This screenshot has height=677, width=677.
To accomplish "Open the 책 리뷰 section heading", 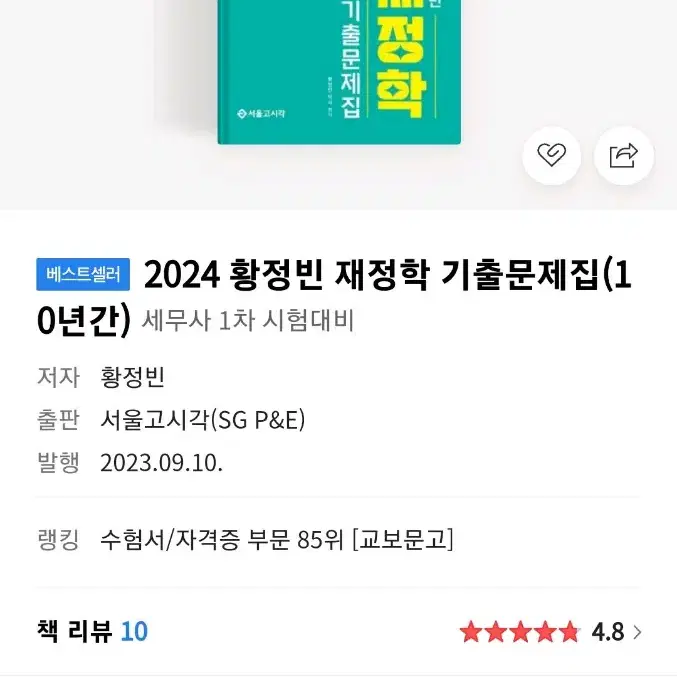I will tap(74, 631).
